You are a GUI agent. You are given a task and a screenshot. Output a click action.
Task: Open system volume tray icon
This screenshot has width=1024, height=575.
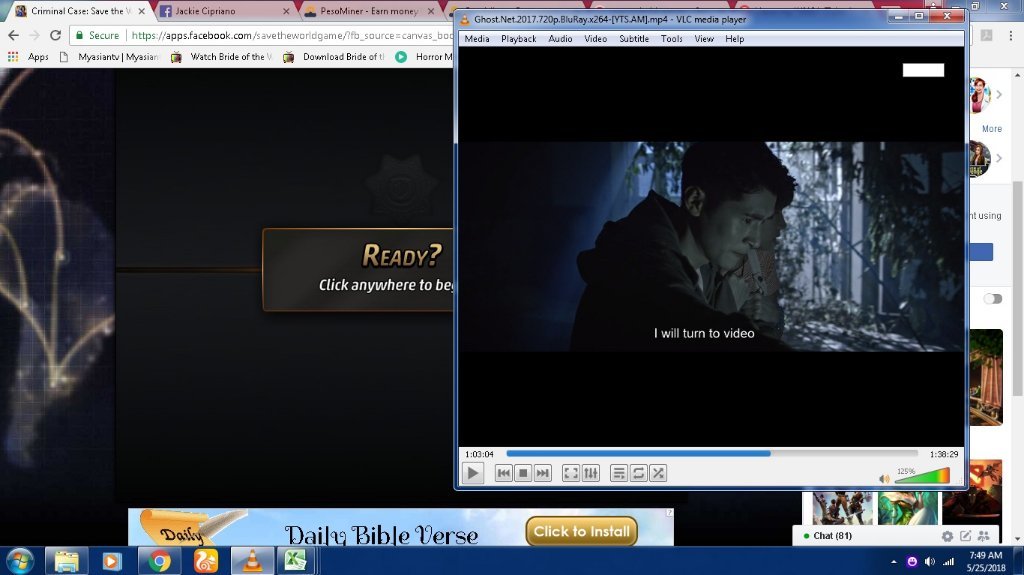(x=930, y=562)
